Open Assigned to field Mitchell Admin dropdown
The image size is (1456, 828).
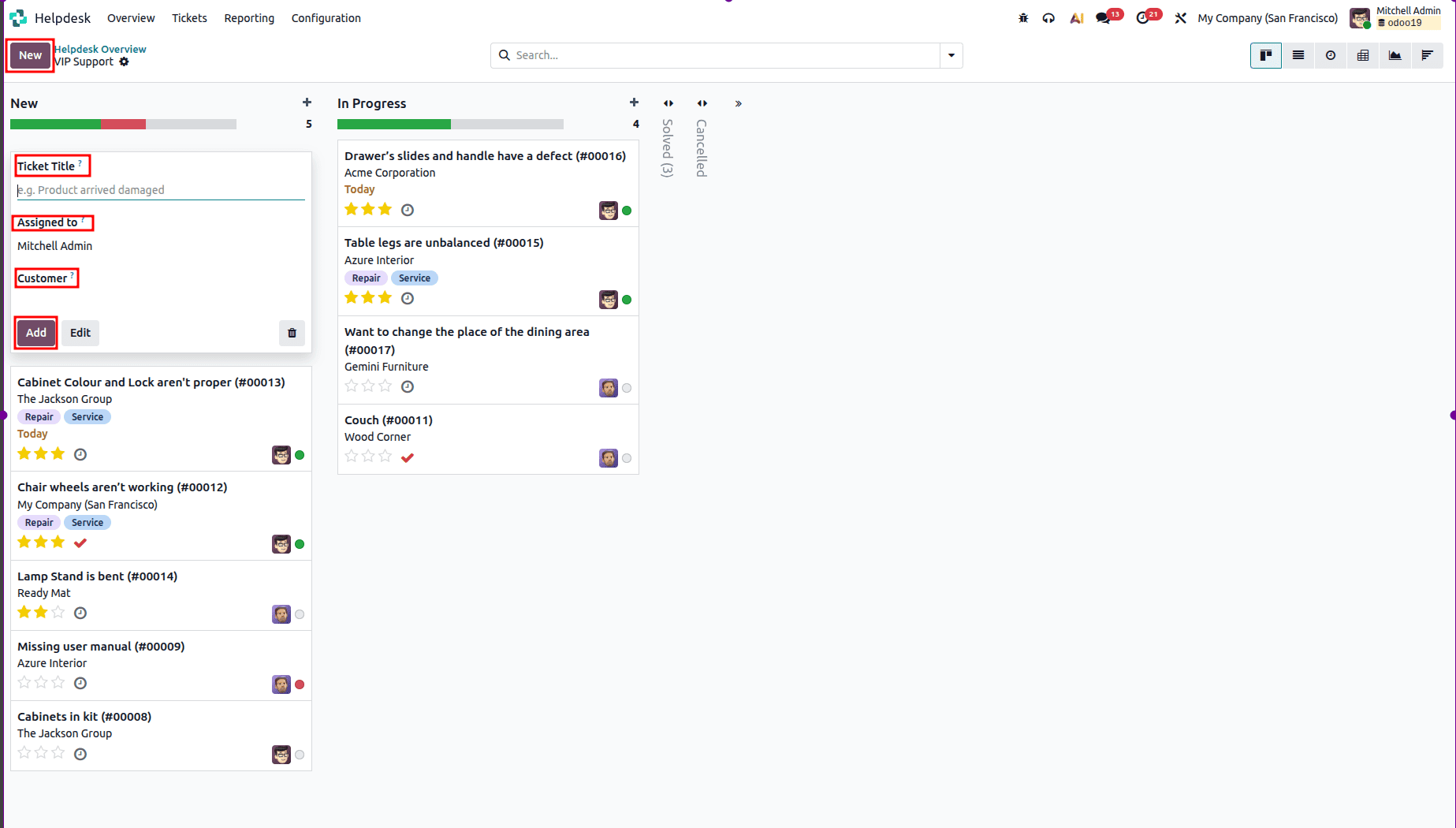pos(161,246)
